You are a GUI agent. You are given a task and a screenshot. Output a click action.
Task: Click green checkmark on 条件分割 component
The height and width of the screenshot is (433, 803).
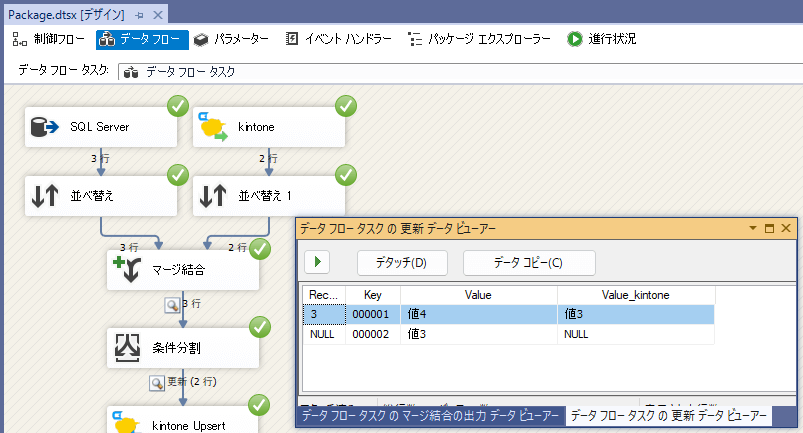tap(260, 327)
